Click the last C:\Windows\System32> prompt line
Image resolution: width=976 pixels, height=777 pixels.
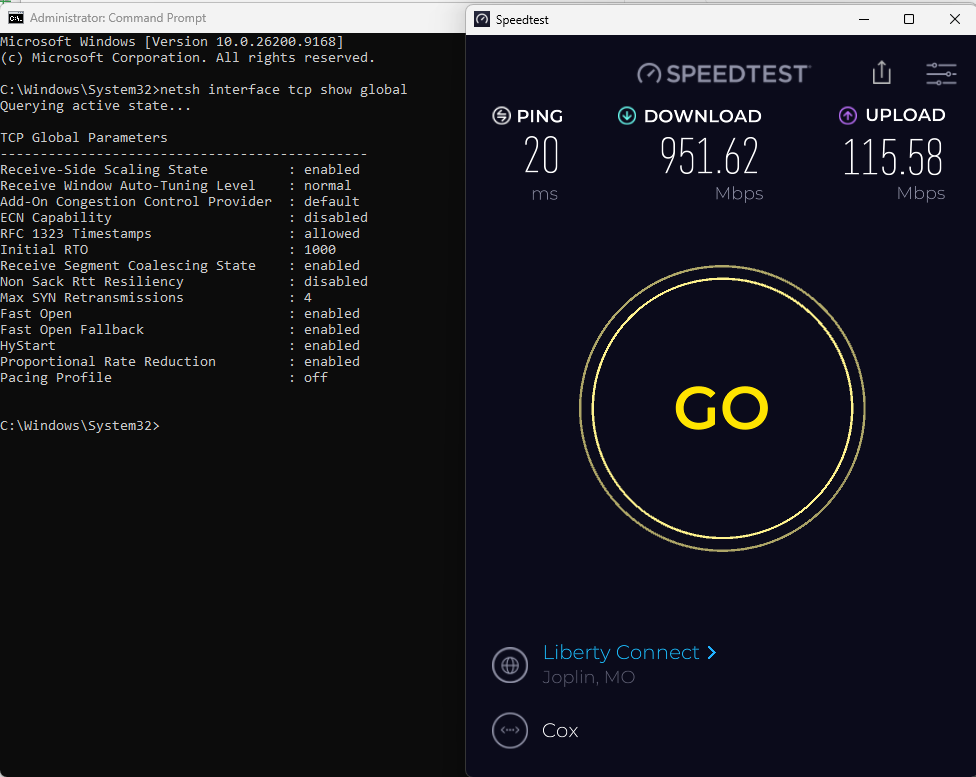point(80,426)
